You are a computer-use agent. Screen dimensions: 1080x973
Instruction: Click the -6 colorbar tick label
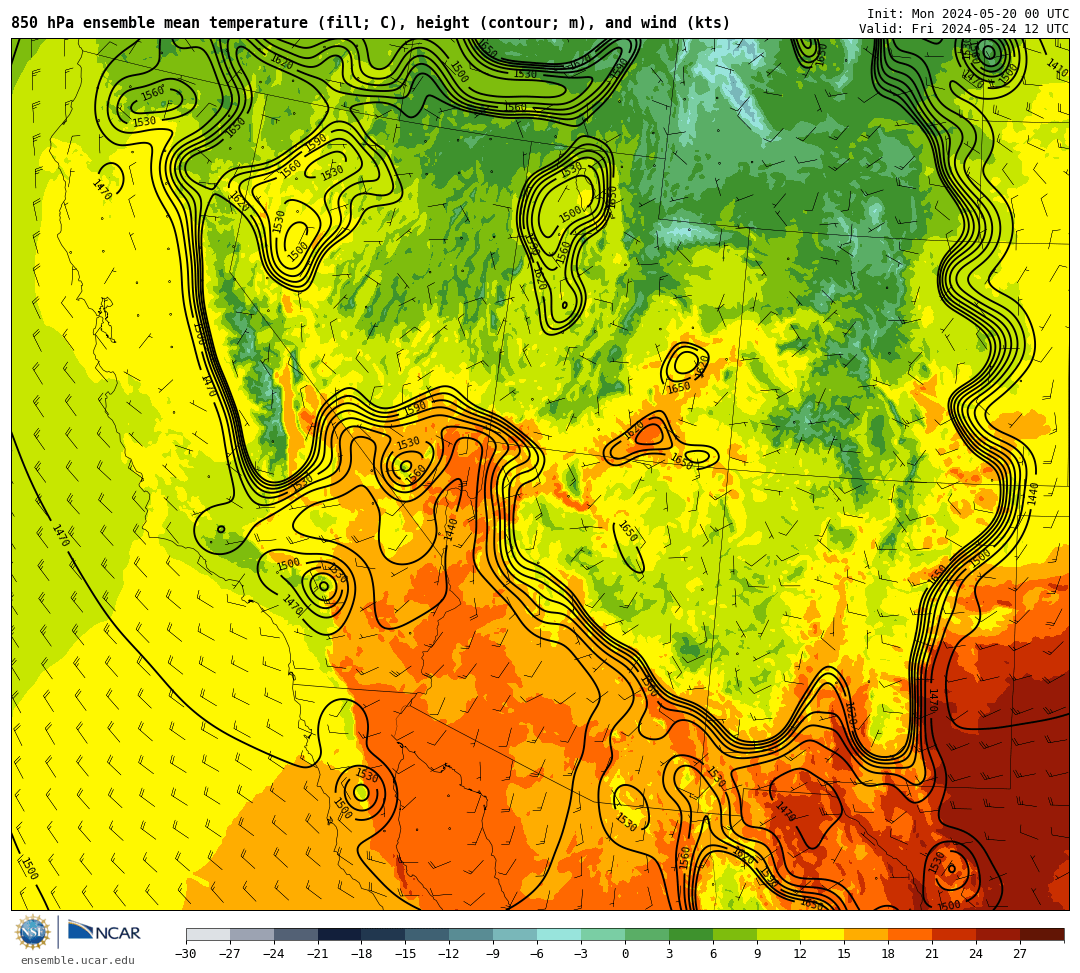coord(537,954)
